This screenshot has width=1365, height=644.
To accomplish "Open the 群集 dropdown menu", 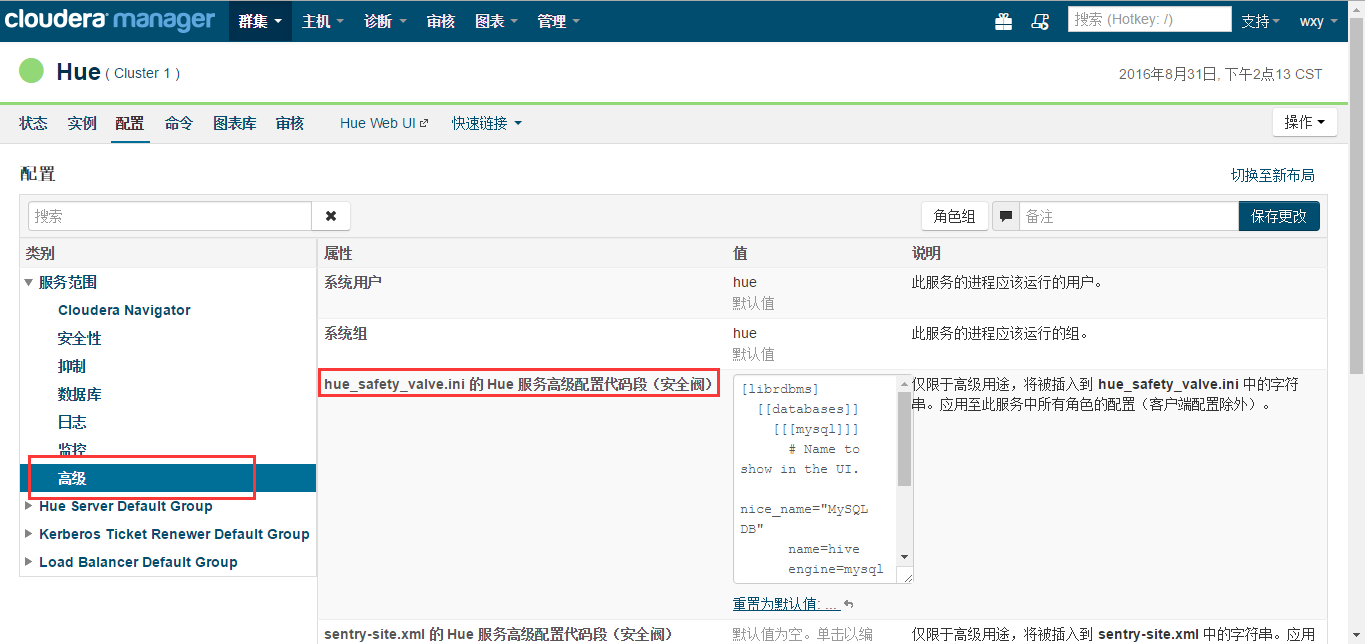I will click(x=260, y=21).
